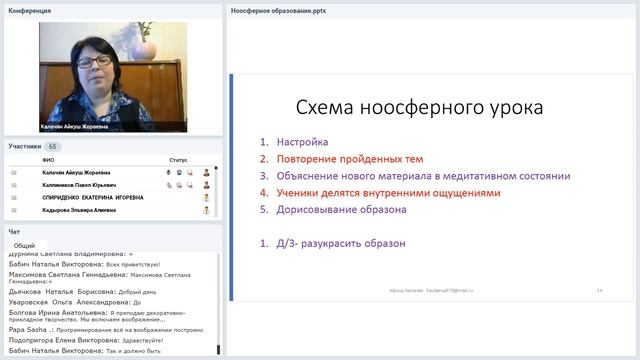This screenshot has width=640, height=360.
Task: Sort participants by ФИО column header
Action: pyautogui.click(x=48, y=160)
